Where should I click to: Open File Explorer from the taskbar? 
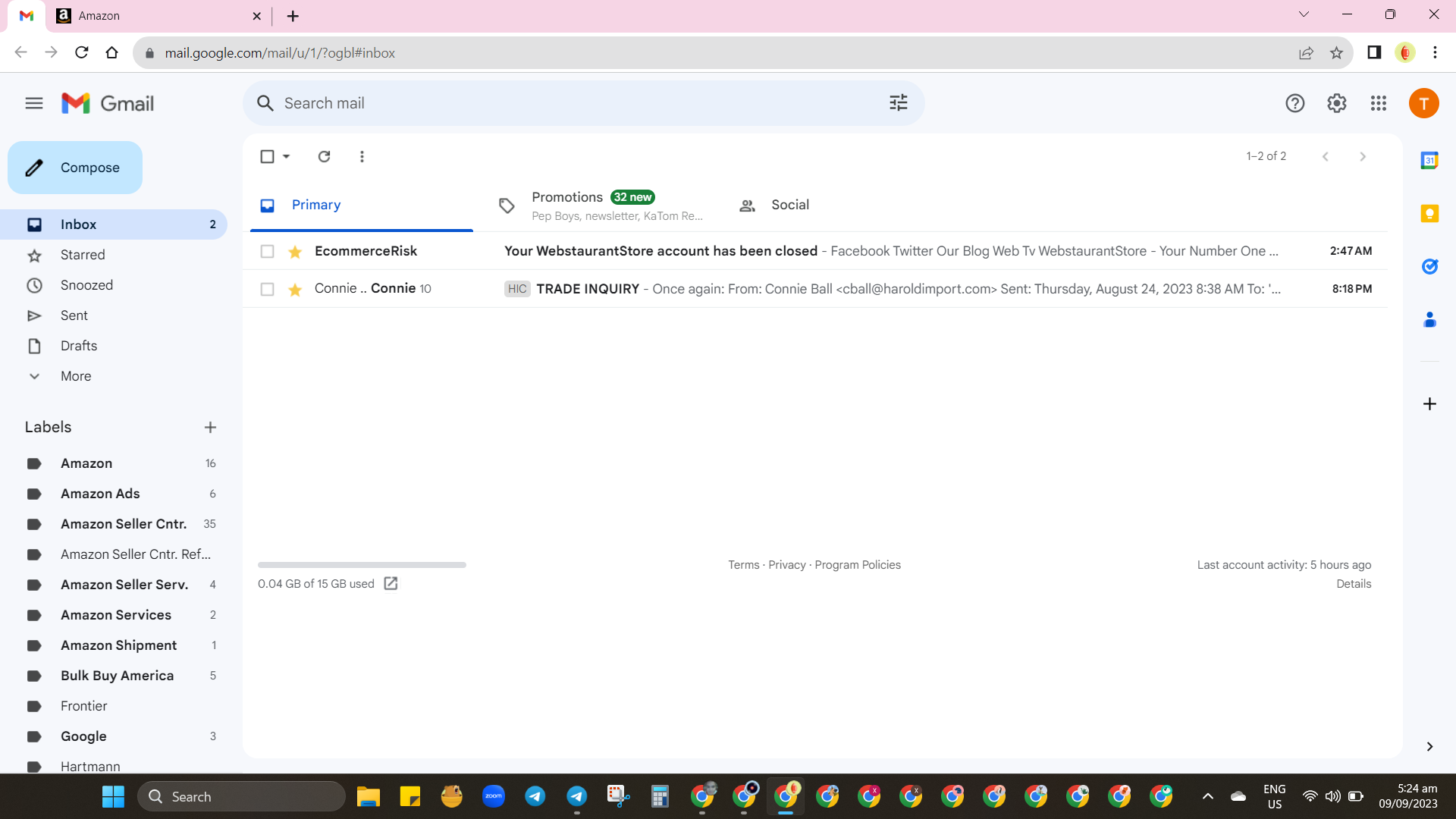(369, 796)
